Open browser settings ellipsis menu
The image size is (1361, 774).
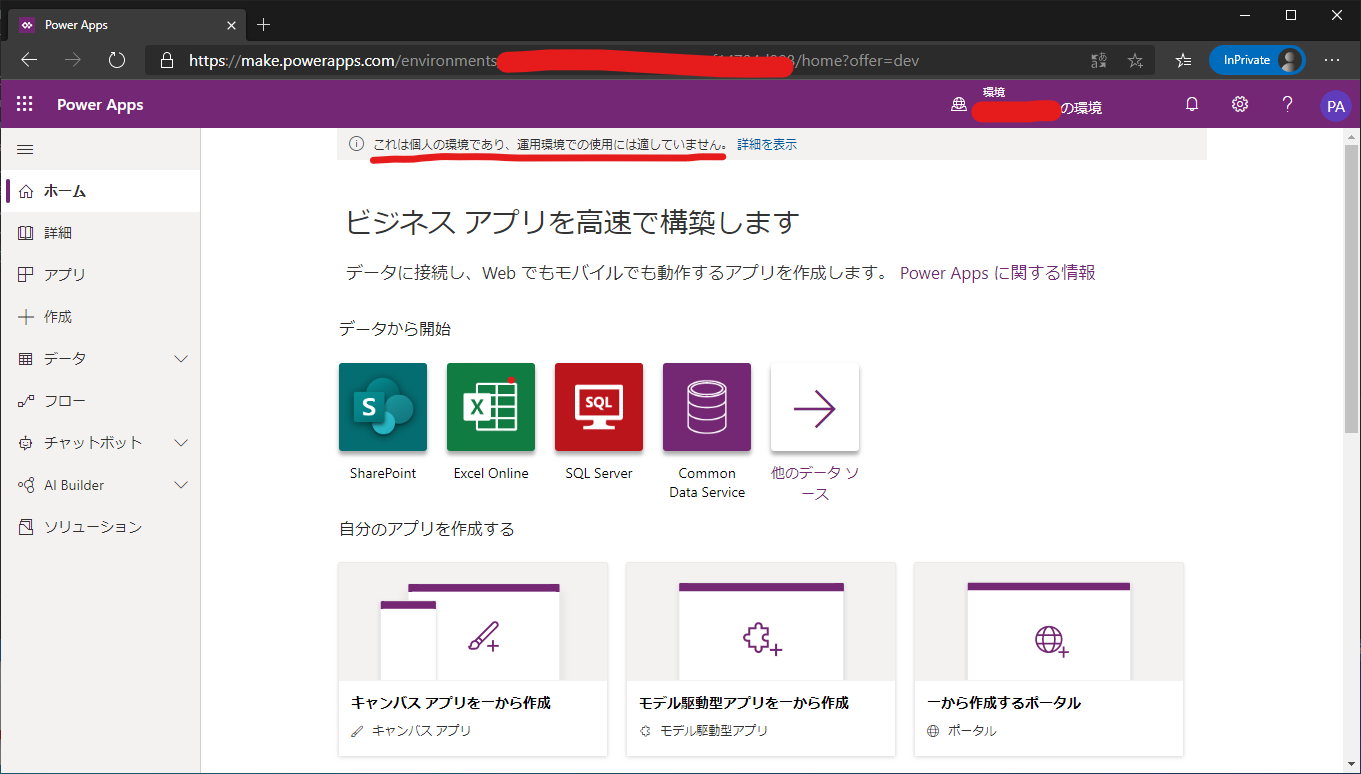coord(1332,60)
